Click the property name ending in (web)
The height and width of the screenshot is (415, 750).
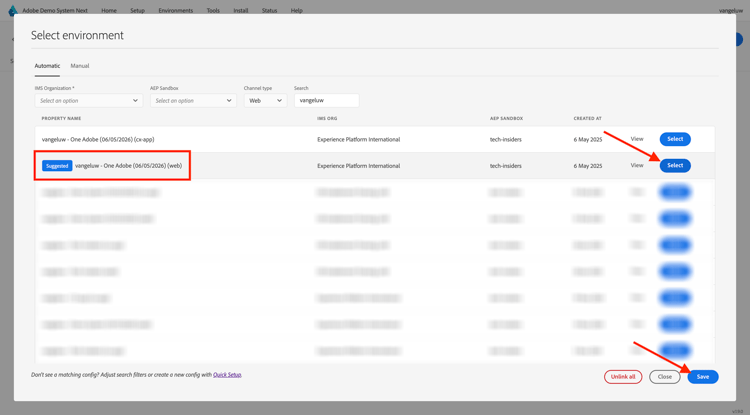[x=129, y=166]
